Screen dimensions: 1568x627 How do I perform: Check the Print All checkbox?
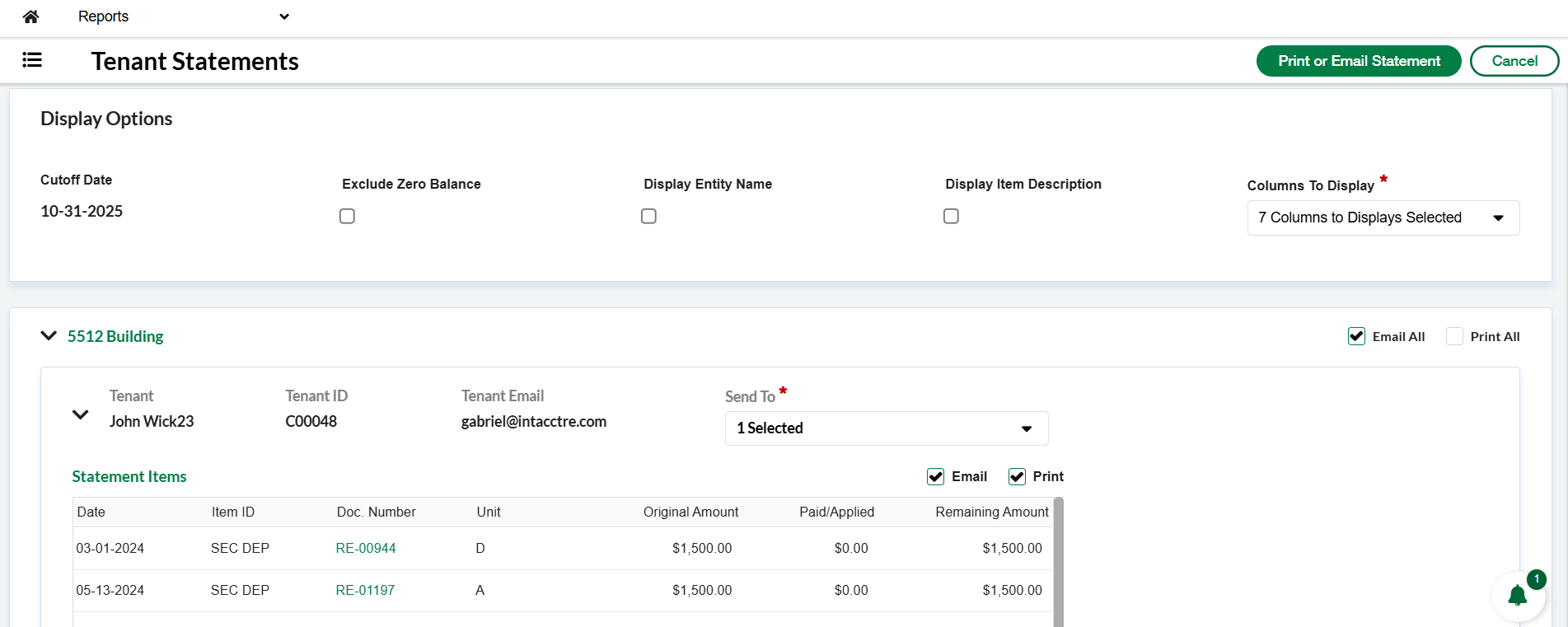pyautogui.click(x=1455, y=336)
